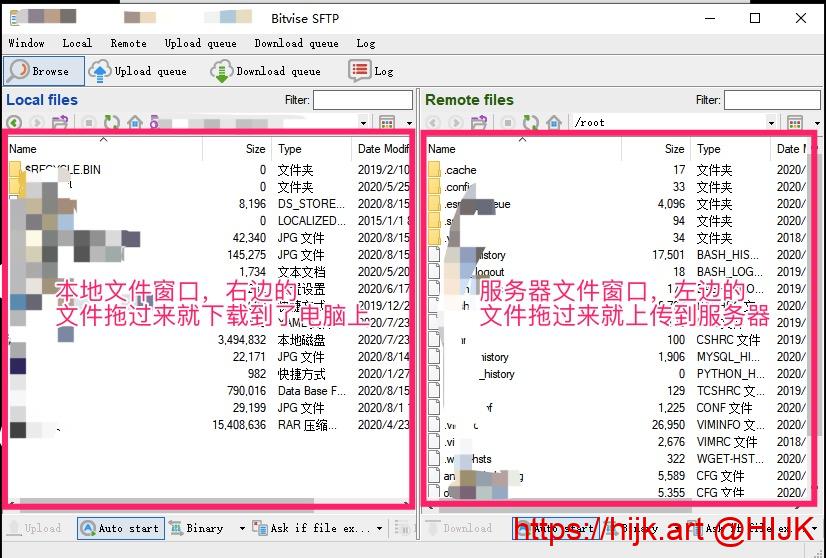The height and width of the screenshot is (558, 826).
Task: Open the Log view from toolbar
Action: click(372, 71)
